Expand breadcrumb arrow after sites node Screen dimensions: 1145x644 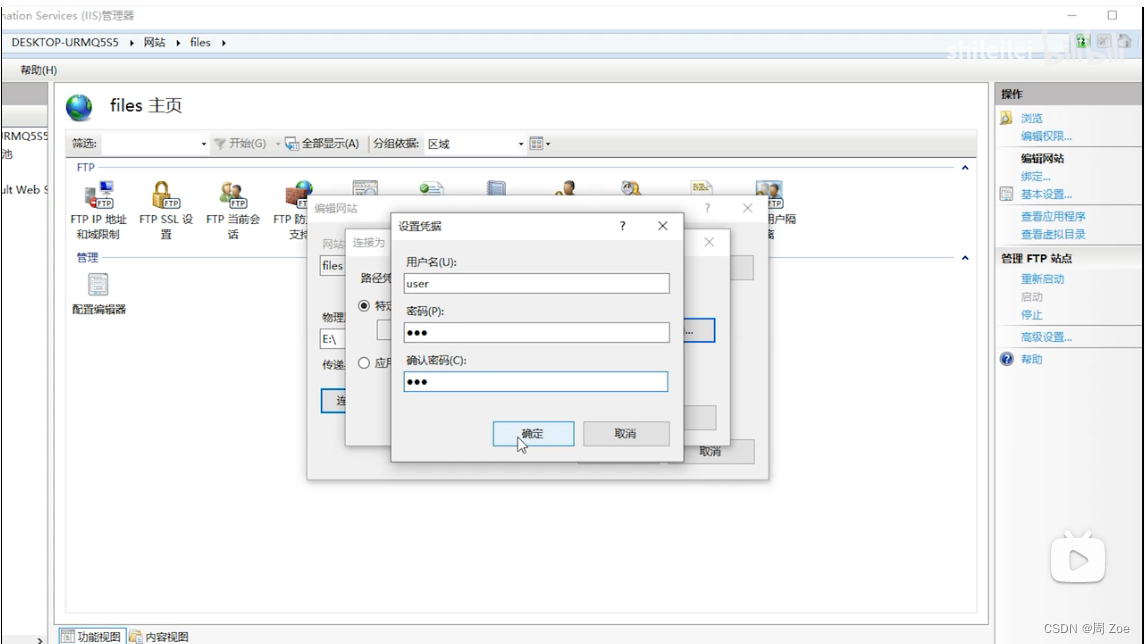tap(177, 43)
